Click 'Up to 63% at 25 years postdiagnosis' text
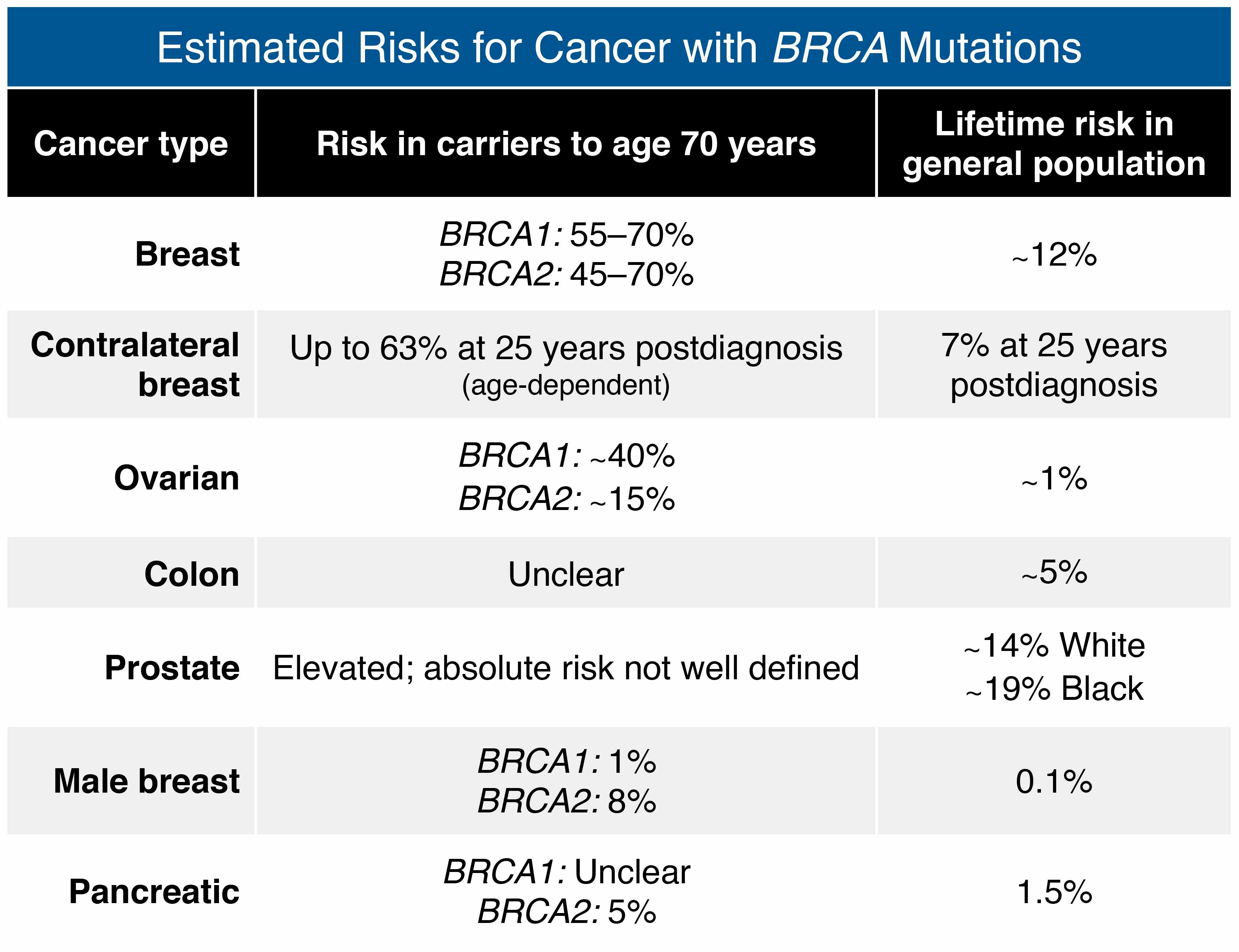This screenshot has width=1239, height=952. [x=566, y=347]
